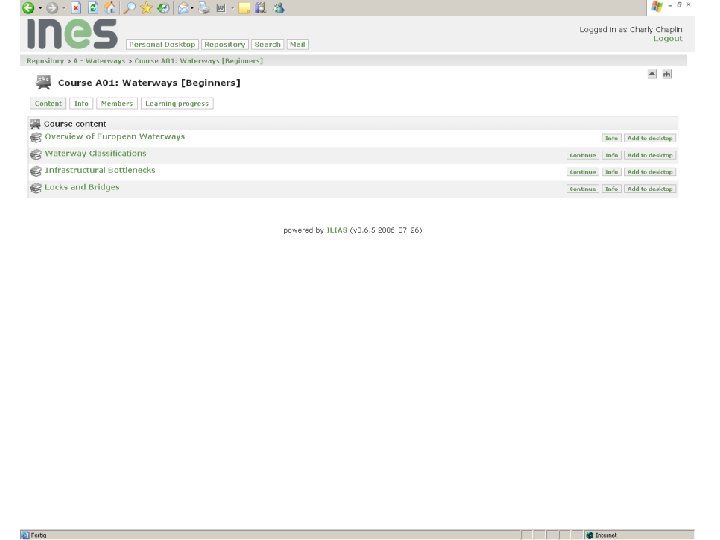Open browser Search magnifying glass icon
This screenshot has height=540, width=720.
(130, 8)
